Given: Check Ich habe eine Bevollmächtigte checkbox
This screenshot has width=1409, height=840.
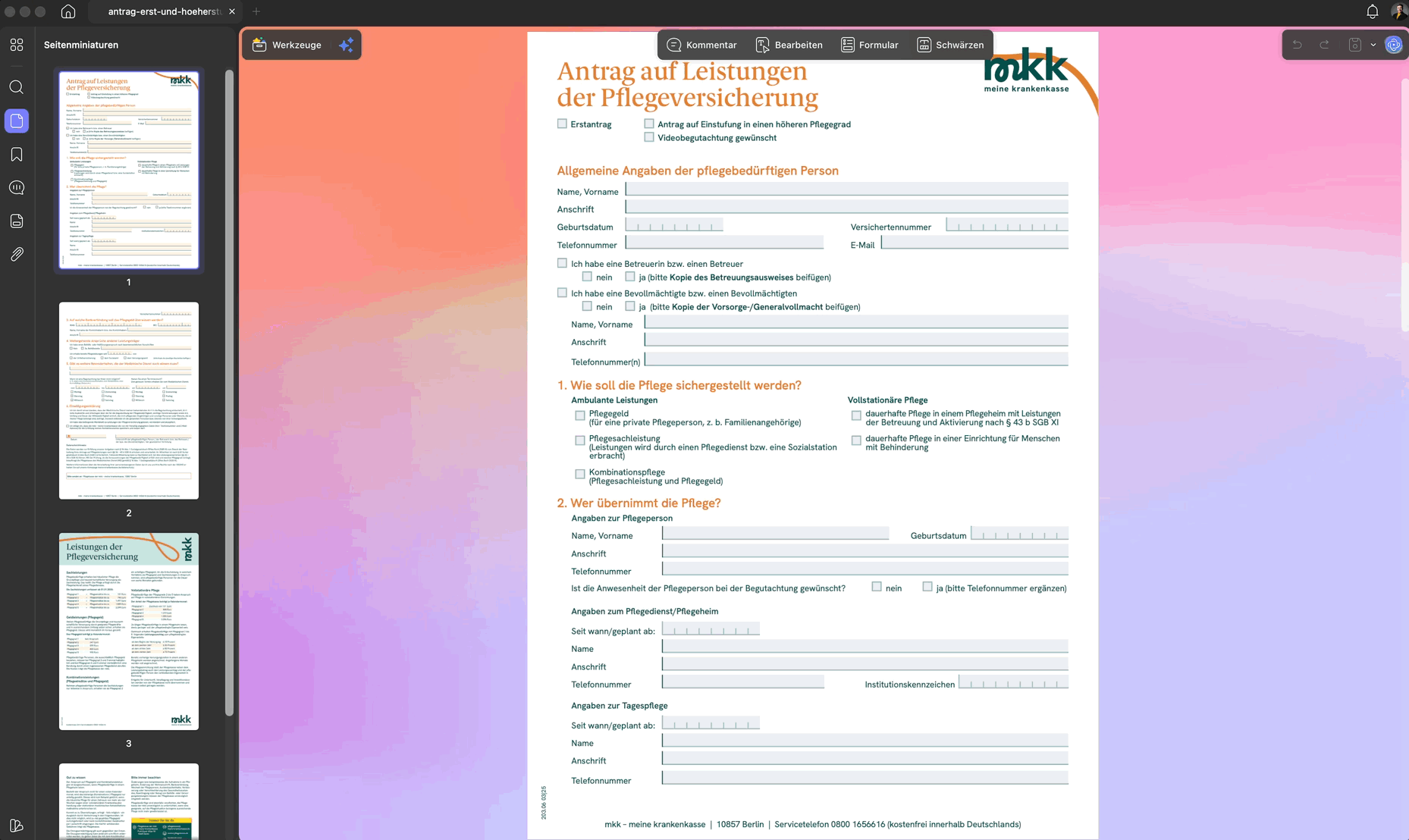Looking at the screenshot, I should coord(562,293).
